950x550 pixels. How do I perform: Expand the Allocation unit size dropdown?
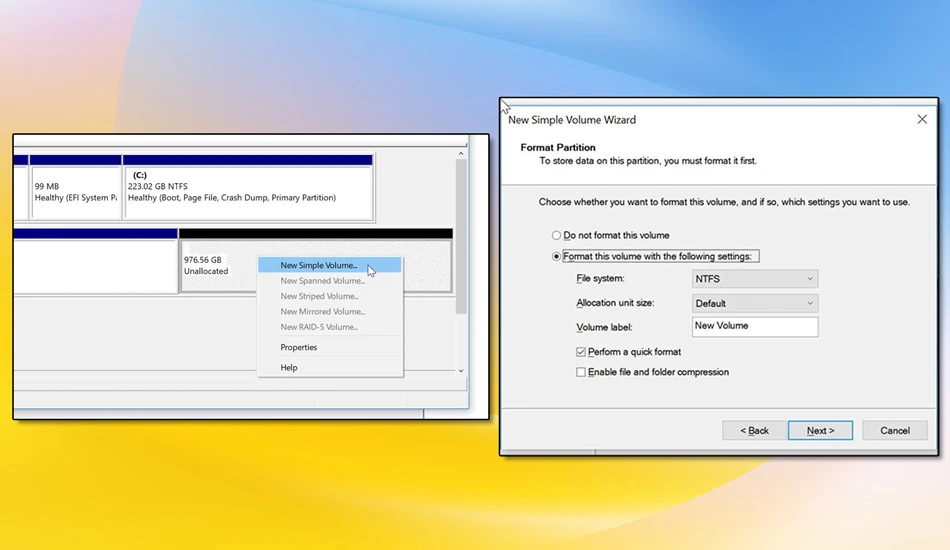tap(755, 303)
